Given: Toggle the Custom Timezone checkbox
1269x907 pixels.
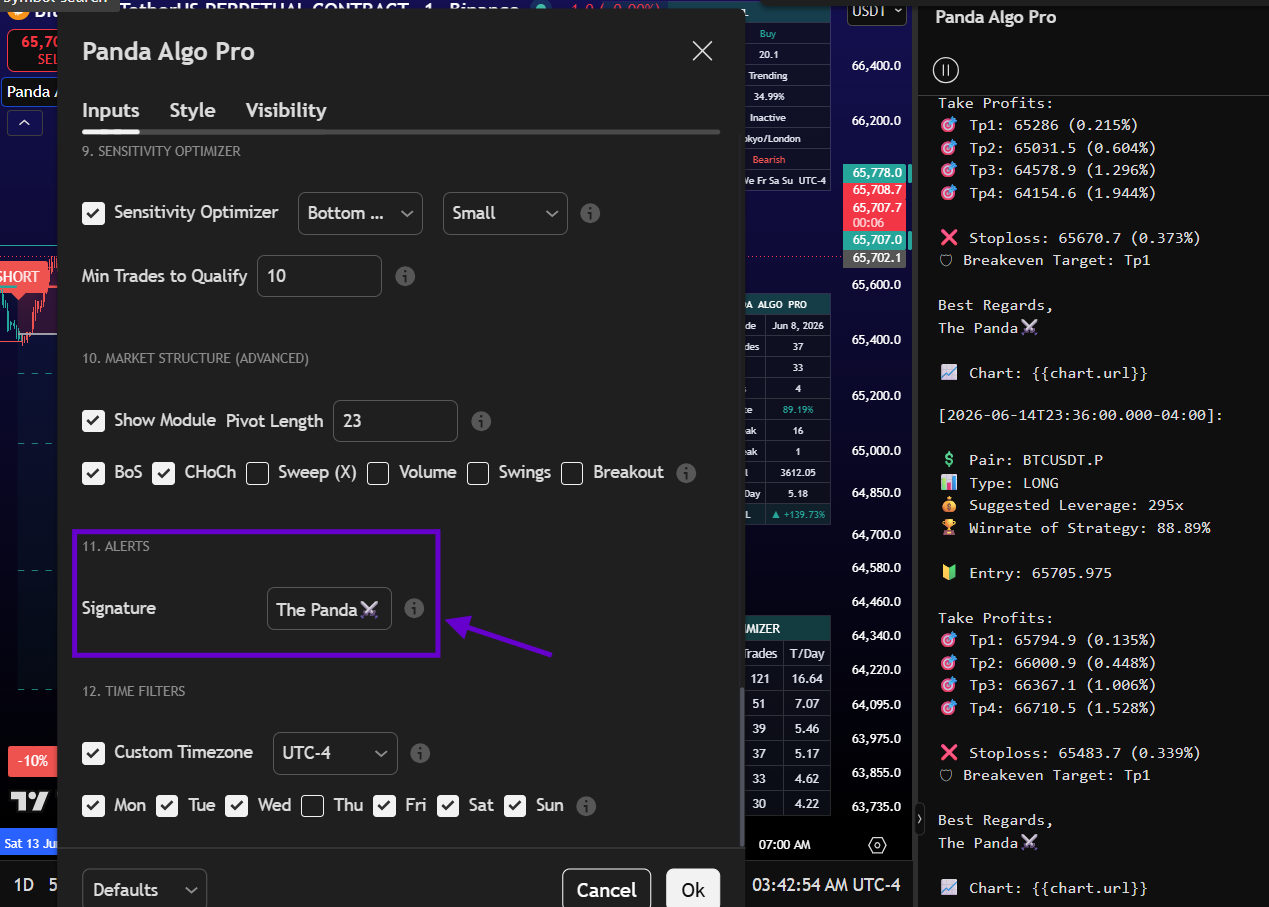Looking at the screenshot, I should (x=93, y=753).
